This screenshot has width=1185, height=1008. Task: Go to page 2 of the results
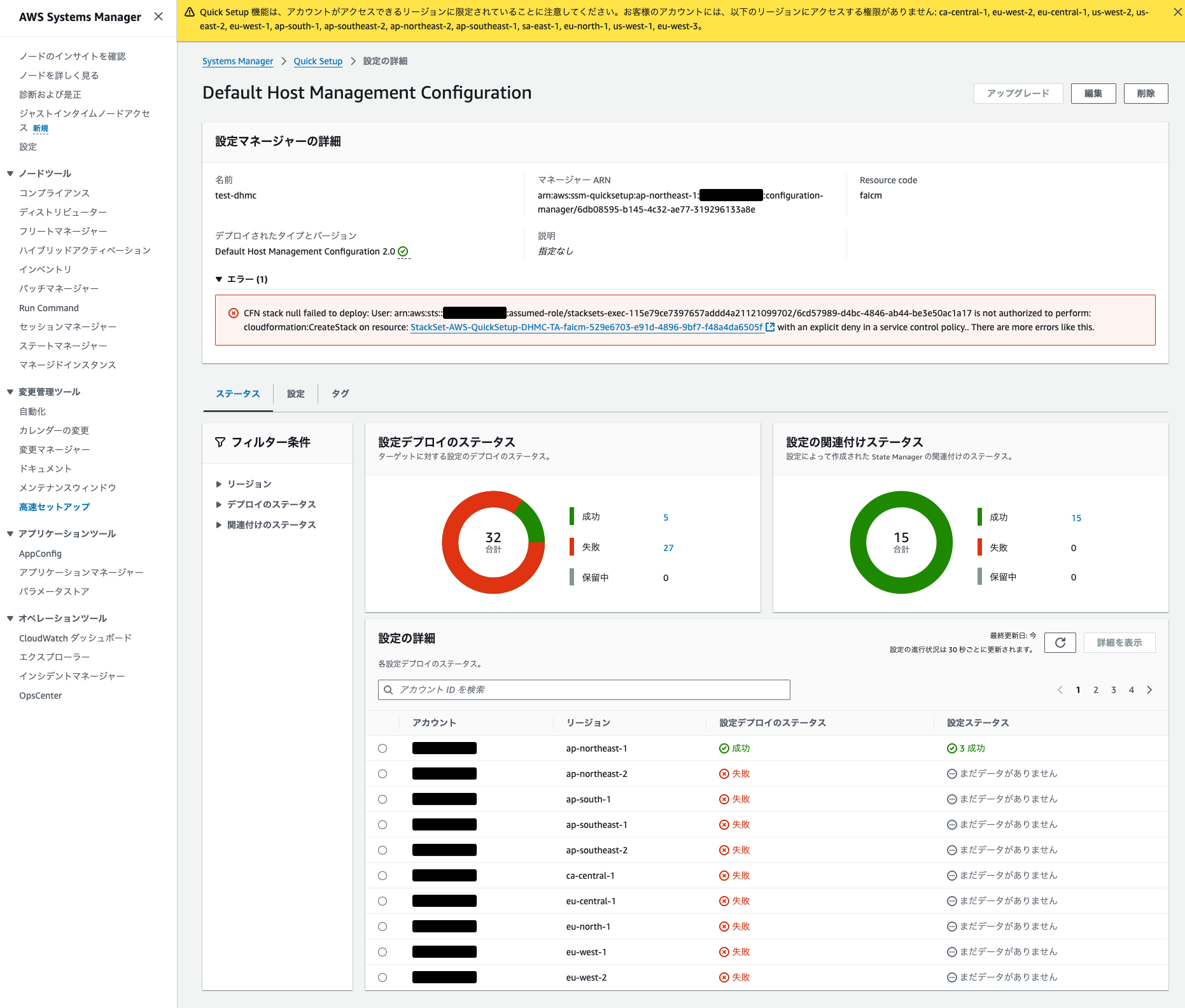(1096, 690)
